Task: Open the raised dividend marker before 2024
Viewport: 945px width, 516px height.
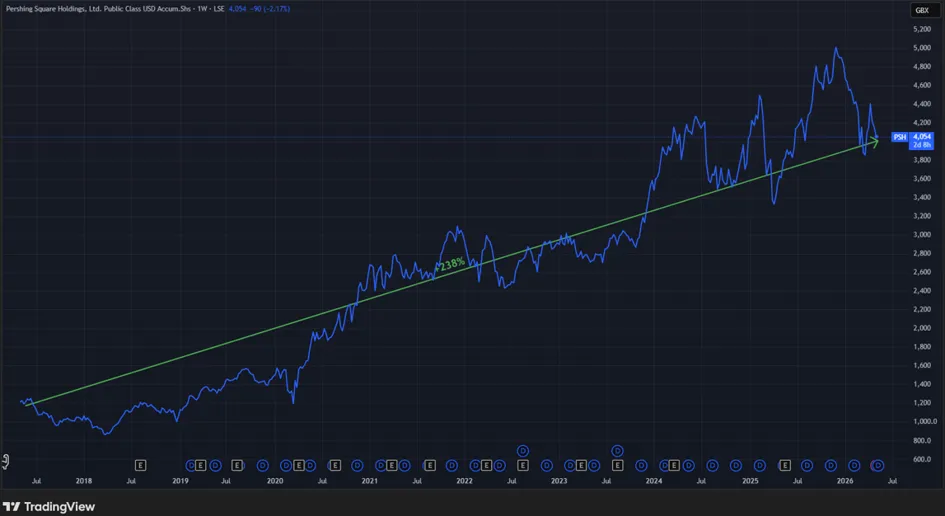Action: (x=617, y=451)
